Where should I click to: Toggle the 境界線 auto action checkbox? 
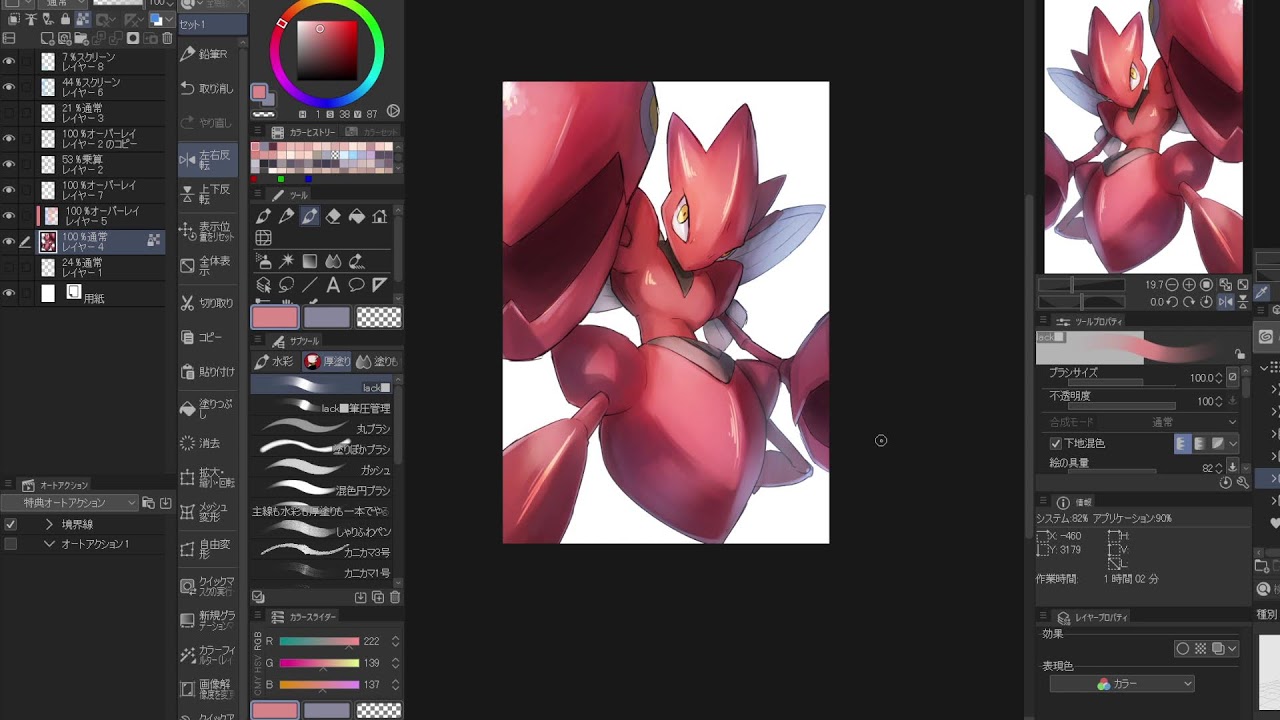(x=10, y=524)
